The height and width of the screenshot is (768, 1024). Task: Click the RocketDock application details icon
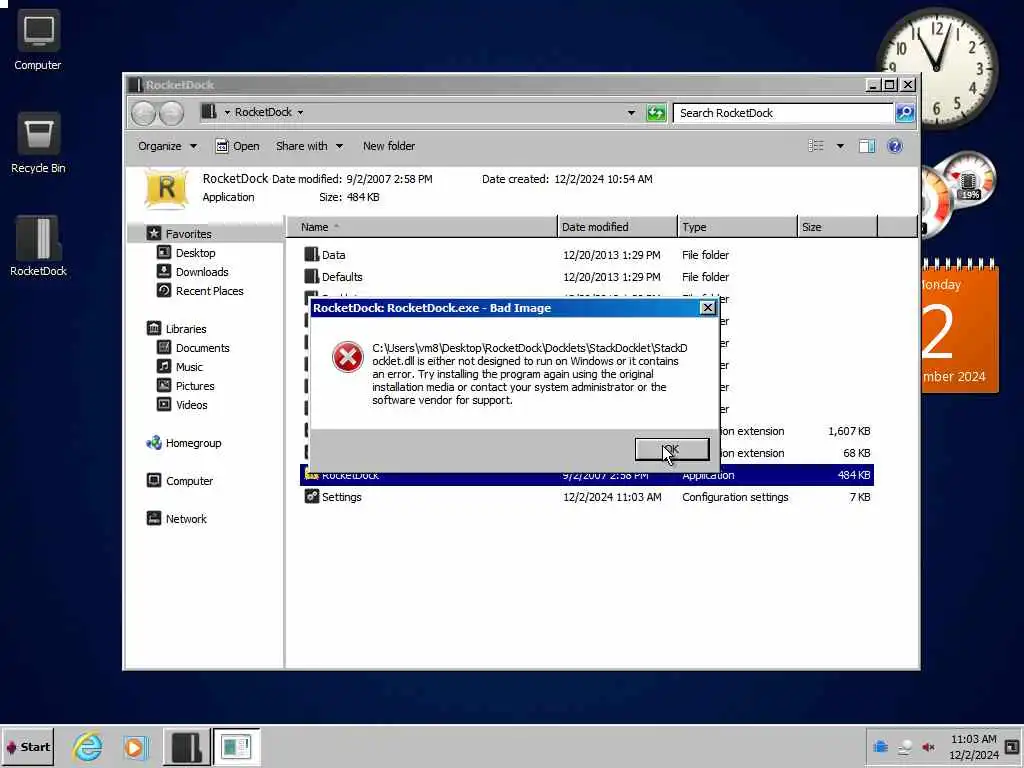[166, 189]
